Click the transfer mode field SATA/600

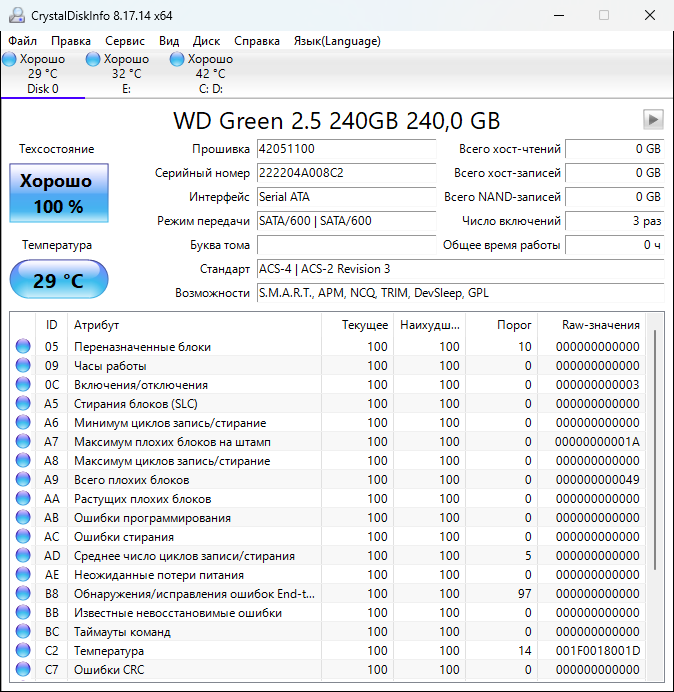346,221
